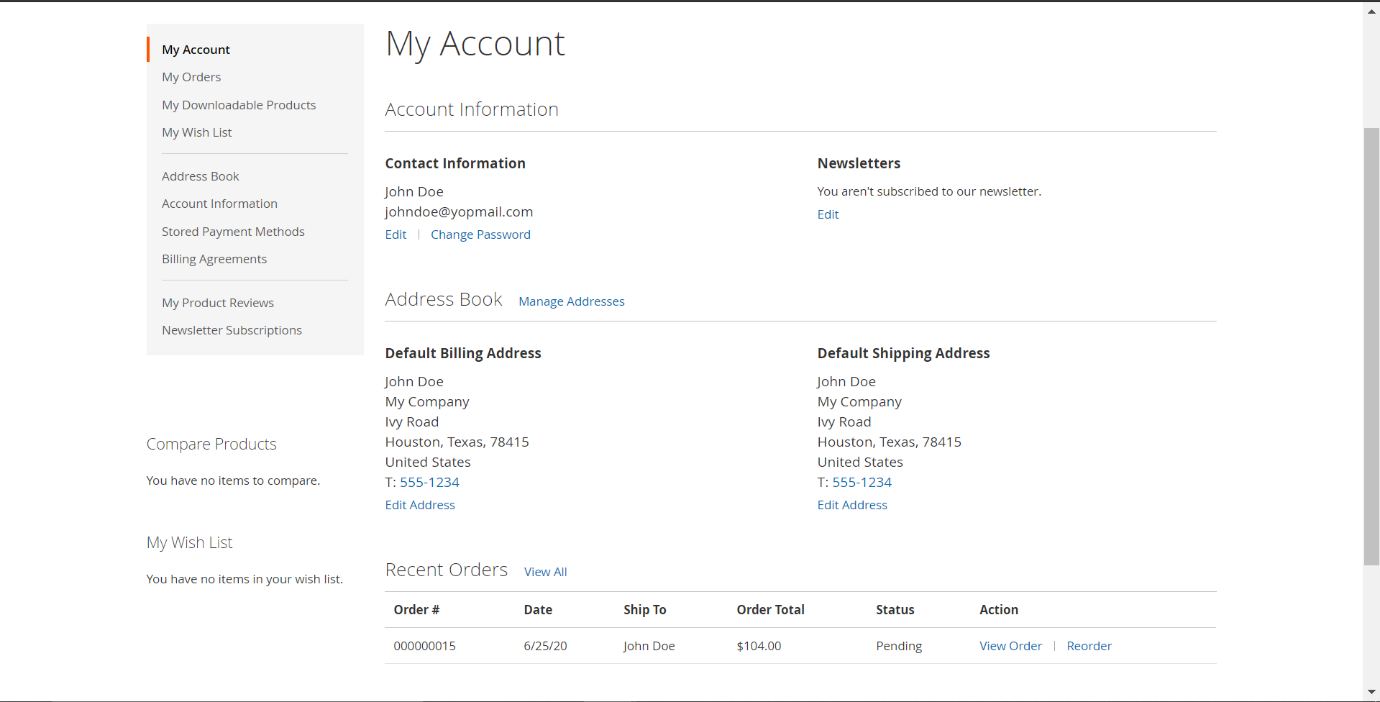View all recent orders
Screen dimensions: 1380x702
pyautogui.click(x=545, y=572)
